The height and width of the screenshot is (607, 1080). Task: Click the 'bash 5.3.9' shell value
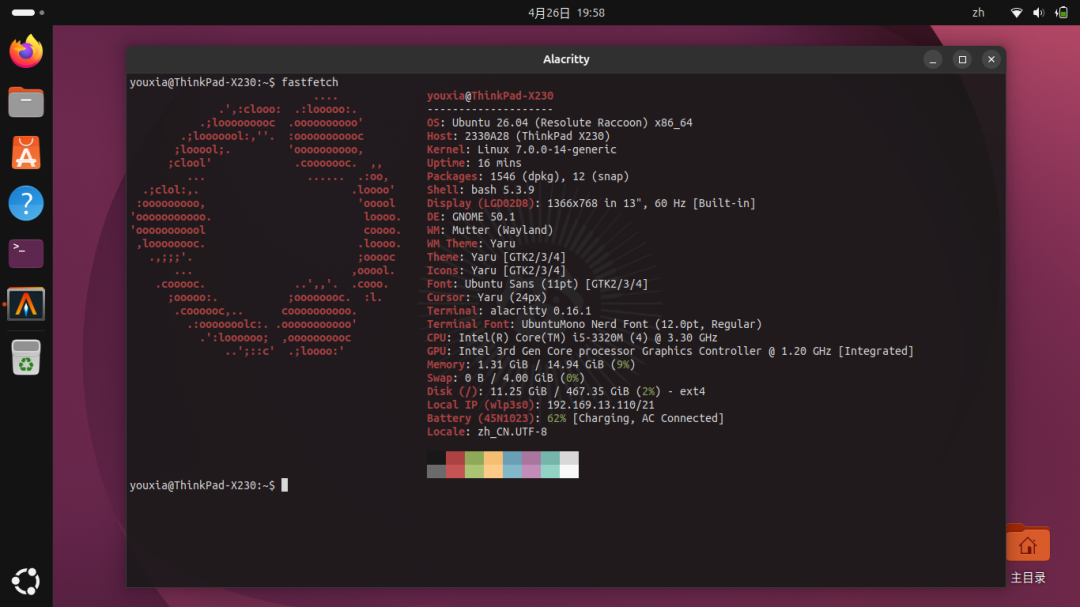[x=503, y=189]
